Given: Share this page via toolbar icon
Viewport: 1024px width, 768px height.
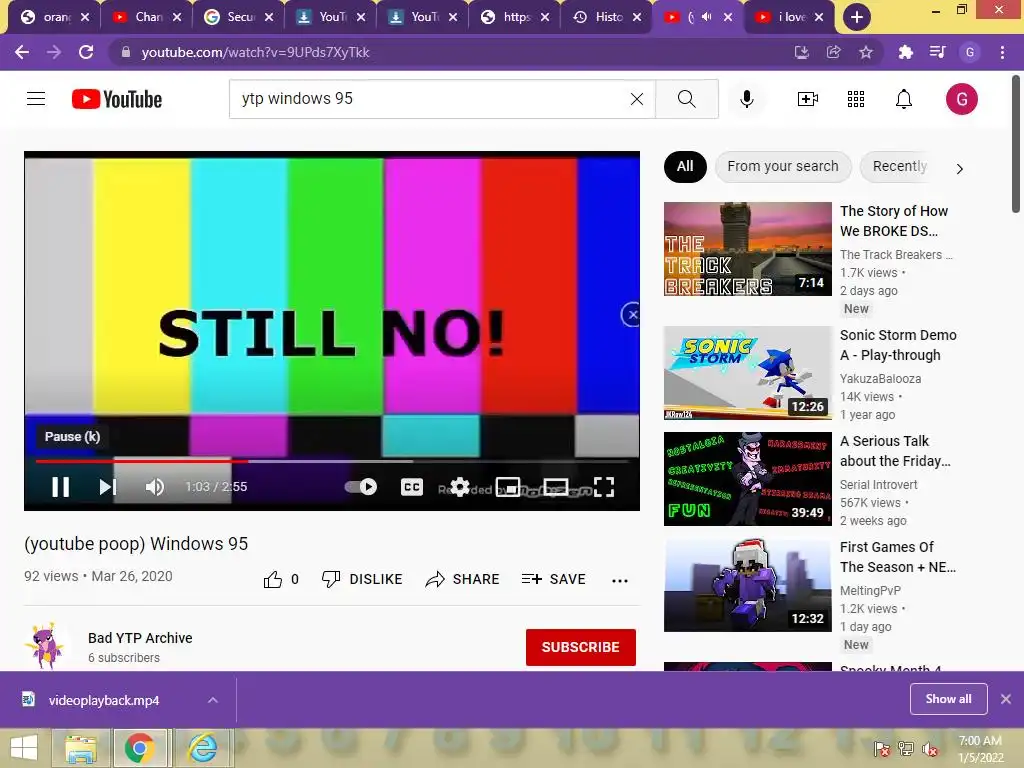Looking at the screenshot, I should click(833, 52).
